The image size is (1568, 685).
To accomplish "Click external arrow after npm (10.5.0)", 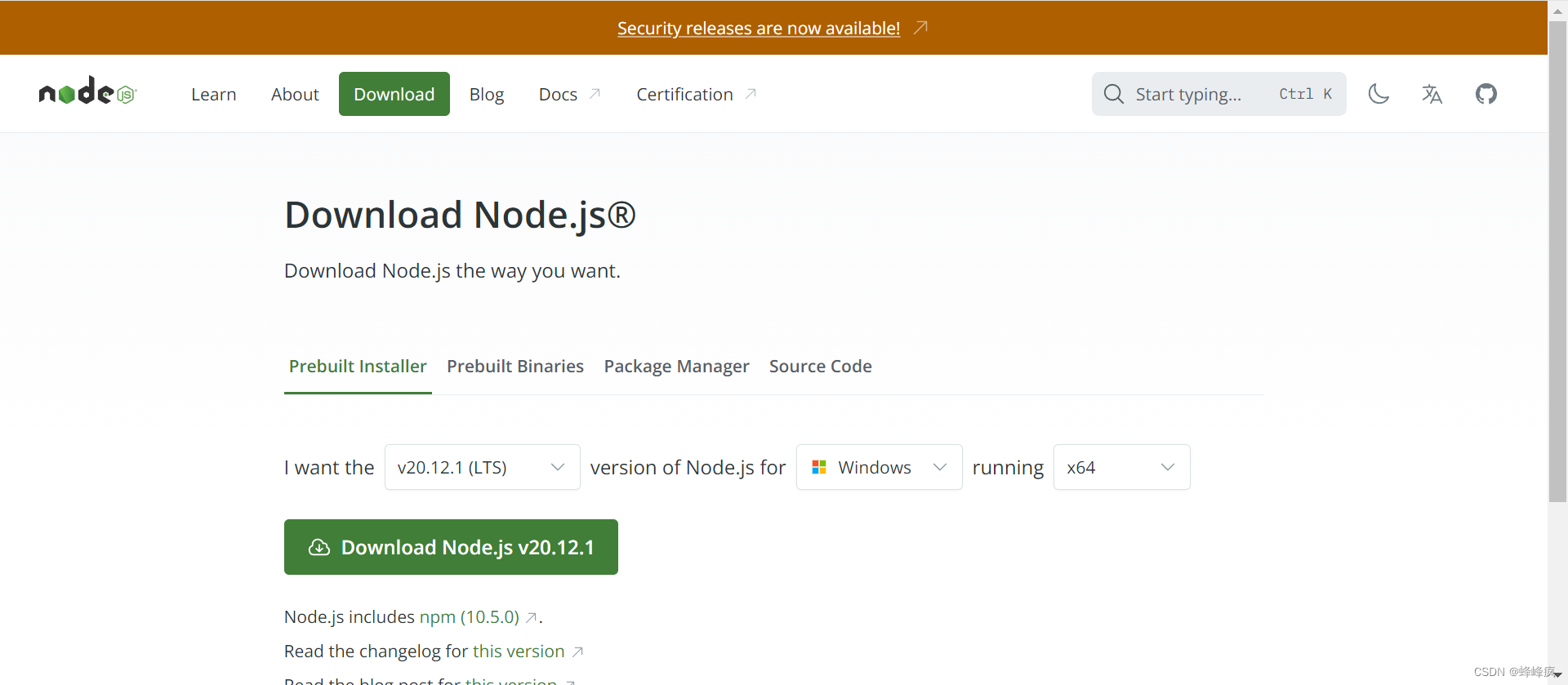I will point(531,618).
